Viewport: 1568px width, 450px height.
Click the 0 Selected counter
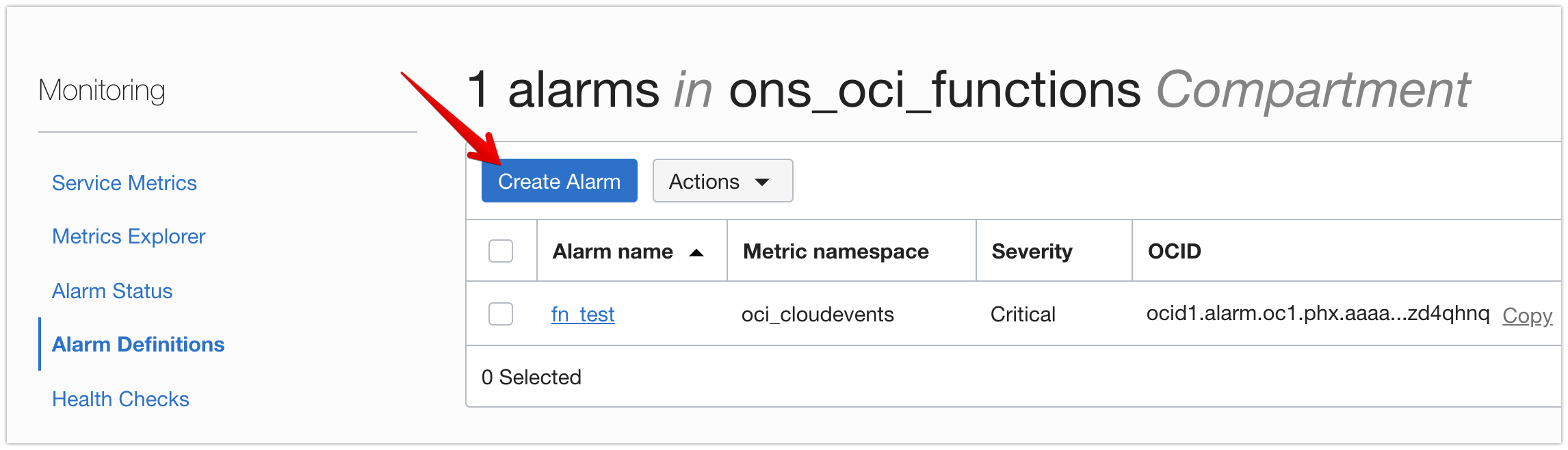[532, 377]
